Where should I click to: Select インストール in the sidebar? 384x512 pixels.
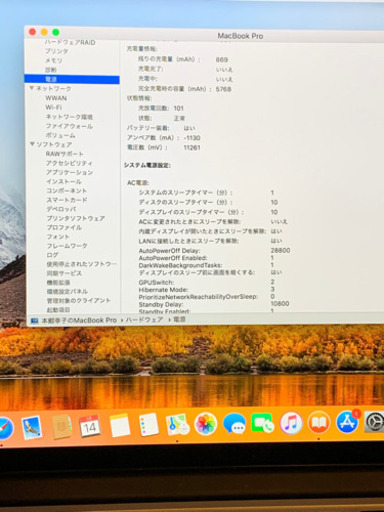click(64, 182)
